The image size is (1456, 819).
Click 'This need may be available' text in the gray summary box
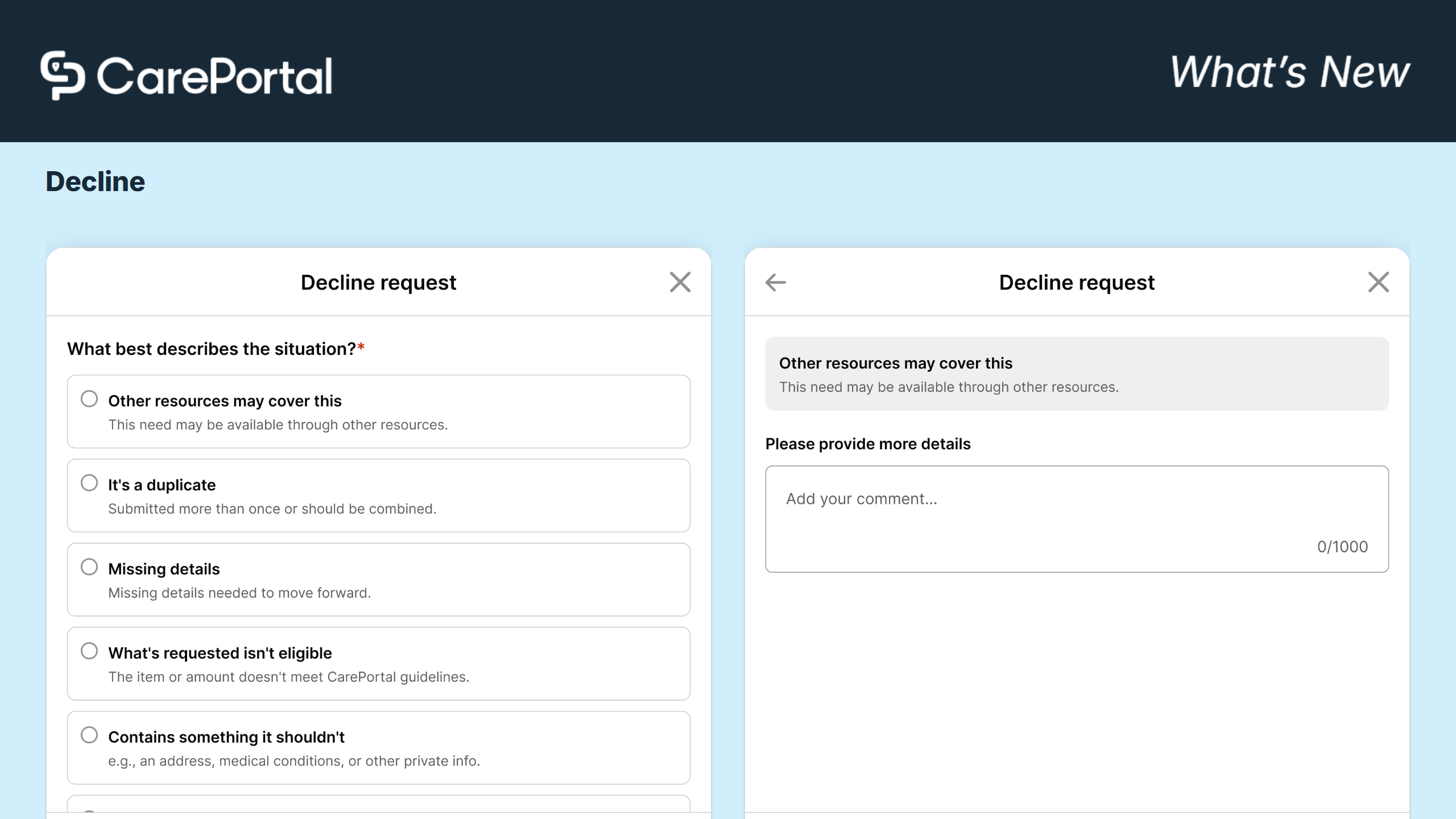(949, 387)
